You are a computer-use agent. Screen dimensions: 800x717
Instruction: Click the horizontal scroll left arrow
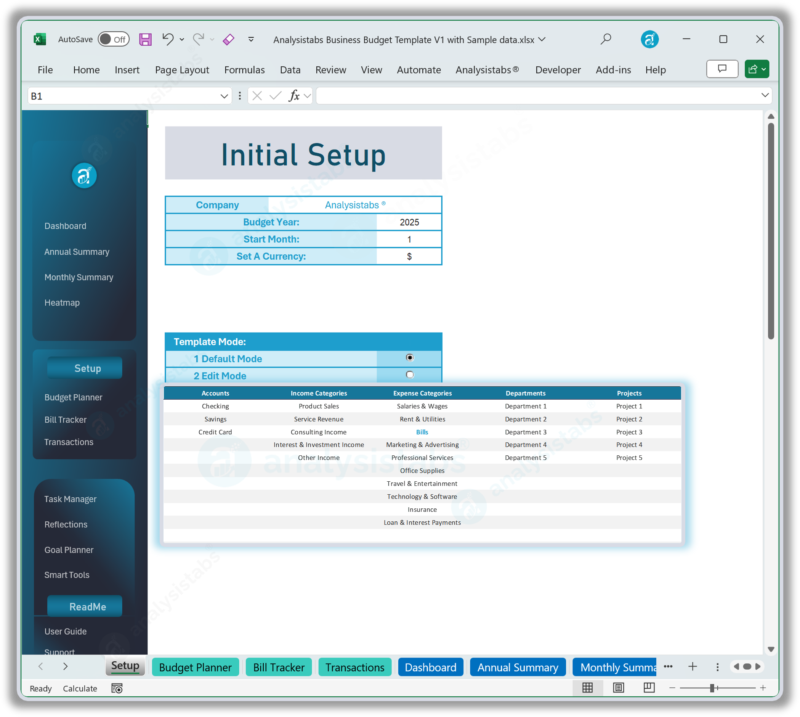coord(736,666)
